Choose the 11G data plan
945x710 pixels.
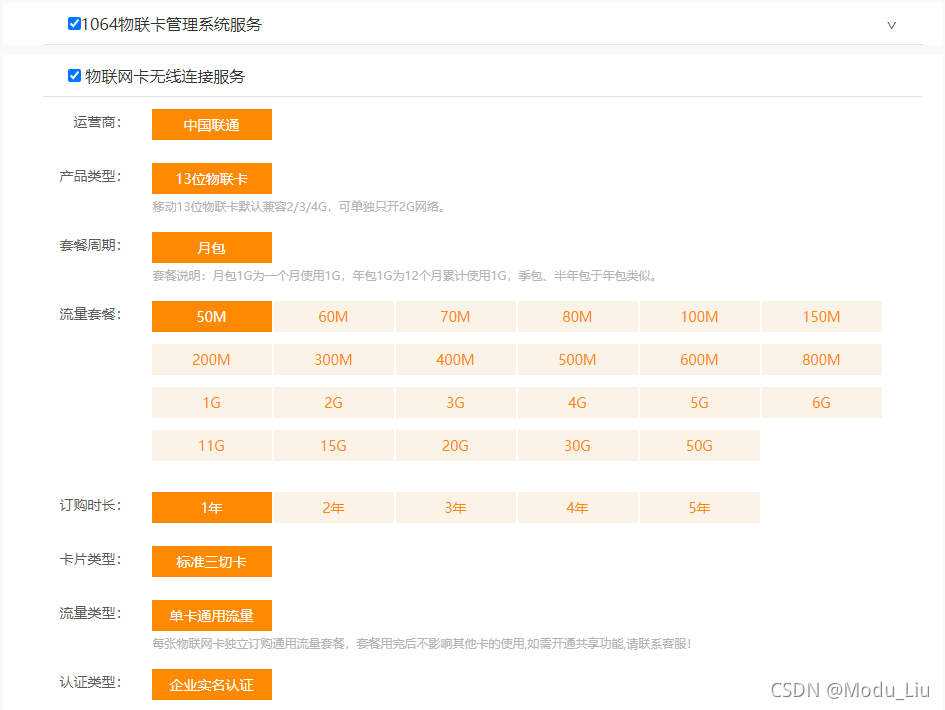(212, 445)
